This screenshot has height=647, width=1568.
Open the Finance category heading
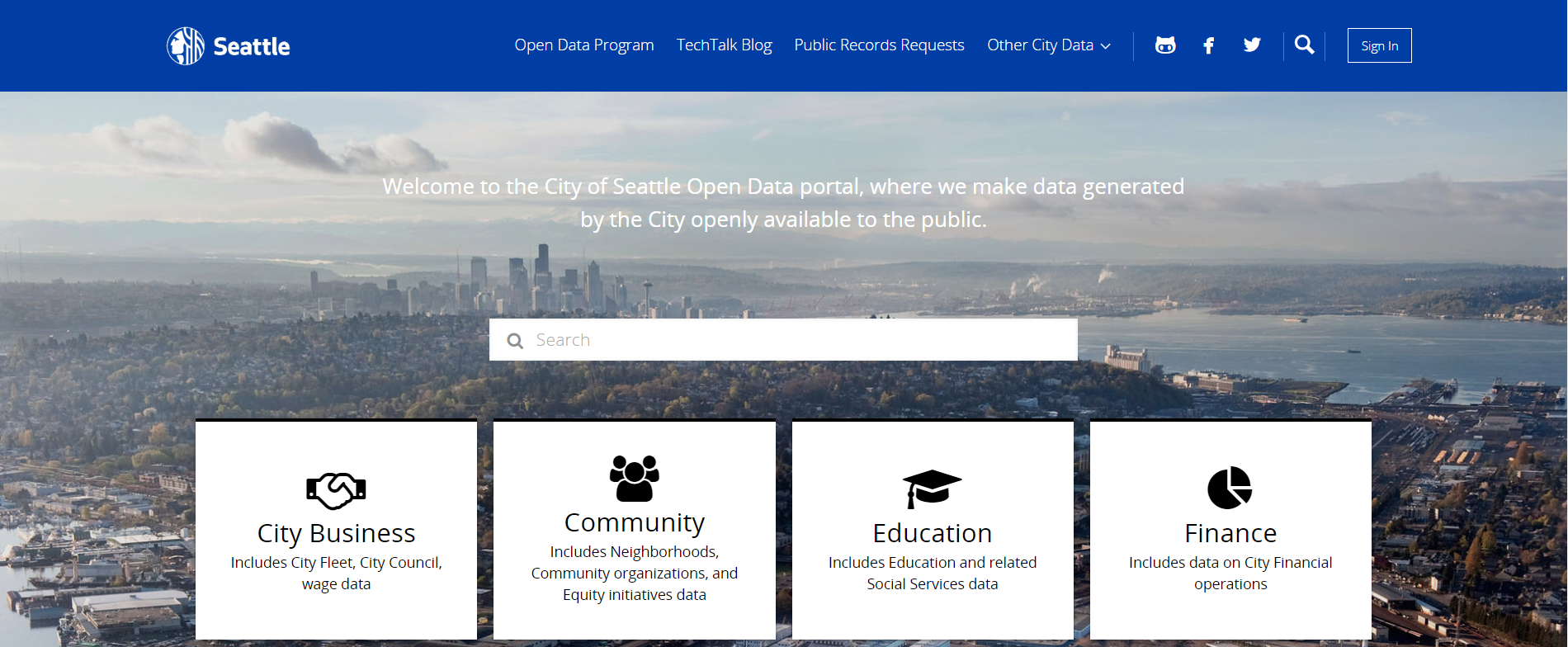[1230, 533]
